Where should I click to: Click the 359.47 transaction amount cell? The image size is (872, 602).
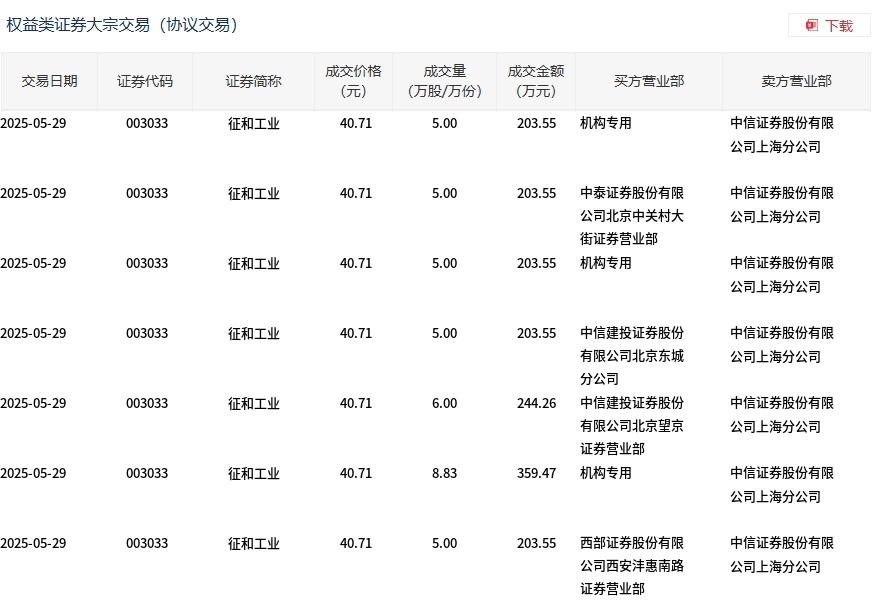click(x=536, y=473)
